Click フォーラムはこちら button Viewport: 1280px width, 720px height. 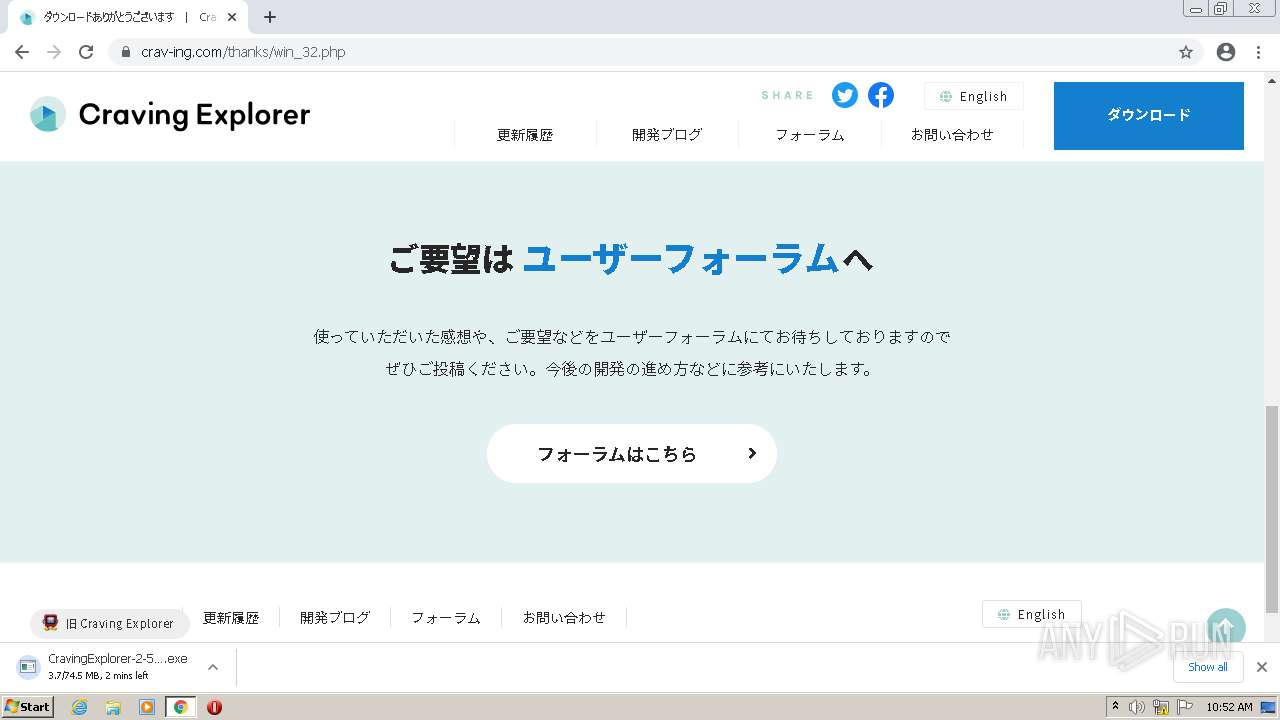(x=632, y=453)
